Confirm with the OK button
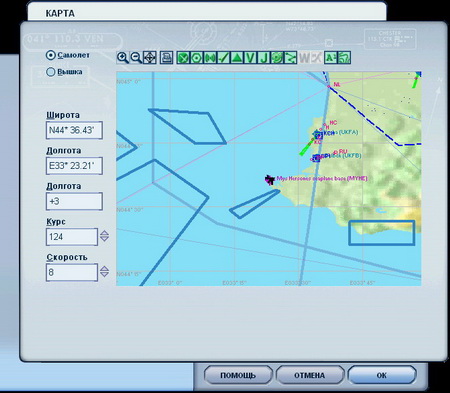450x393 pixels. click(x=382, y=375)
